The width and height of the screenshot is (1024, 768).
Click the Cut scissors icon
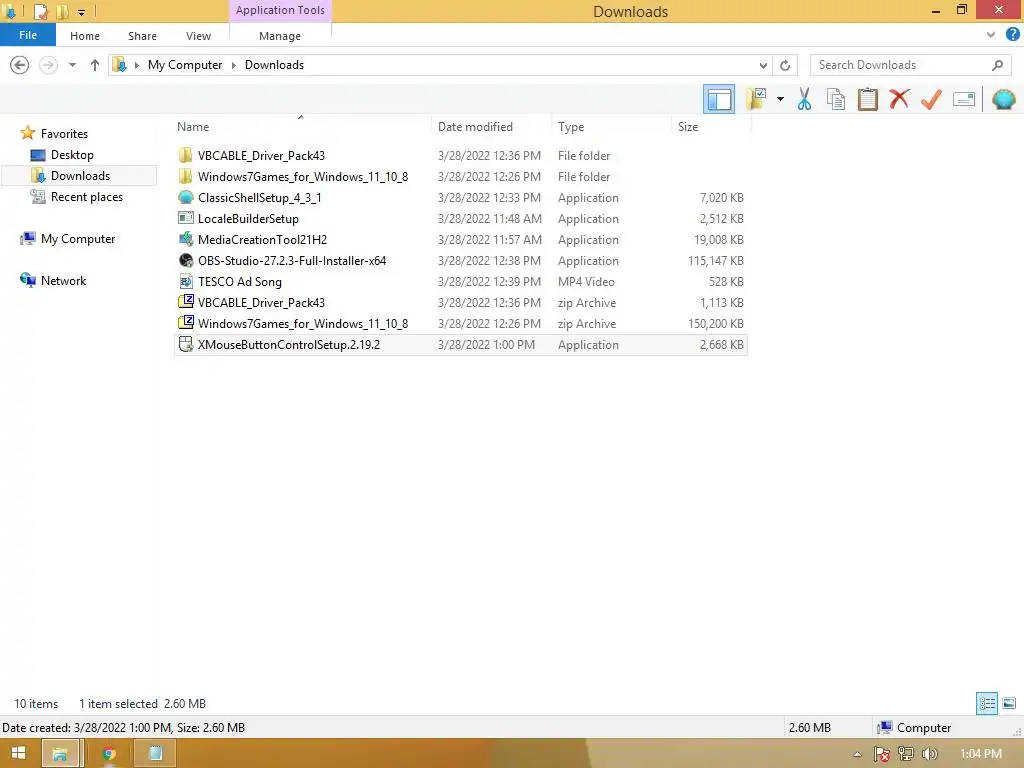(804, 99)
